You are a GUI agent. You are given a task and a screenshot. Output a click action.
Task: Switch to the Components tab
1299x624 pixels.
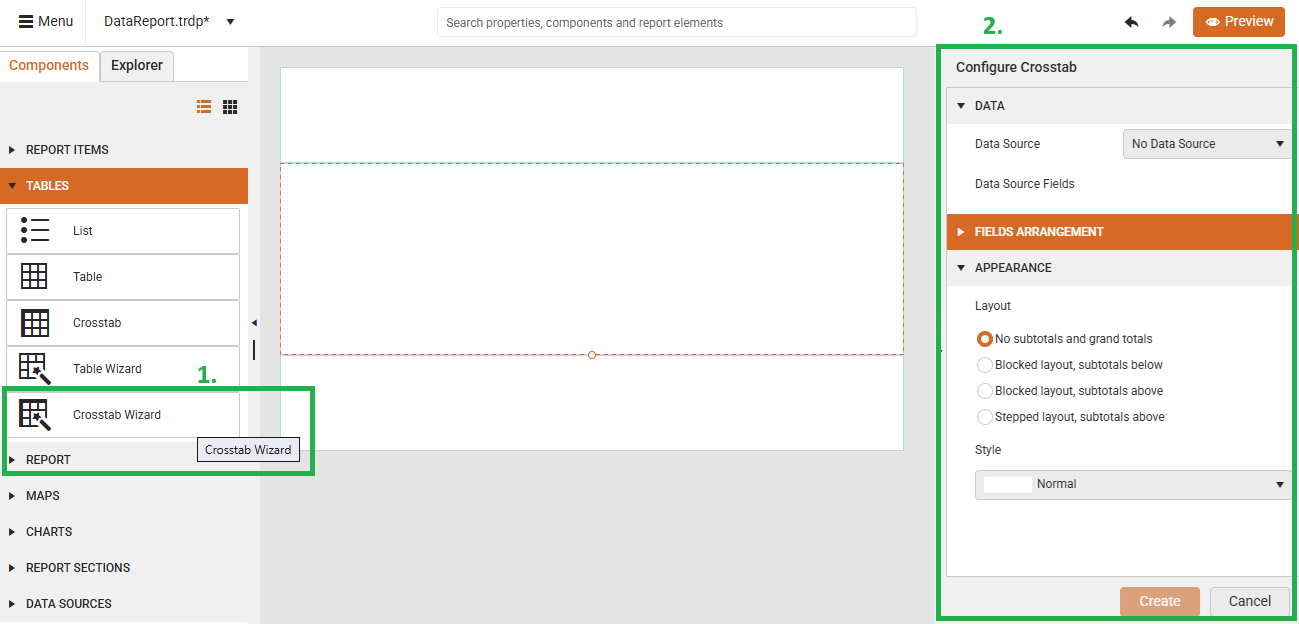(x=49, y=65)
